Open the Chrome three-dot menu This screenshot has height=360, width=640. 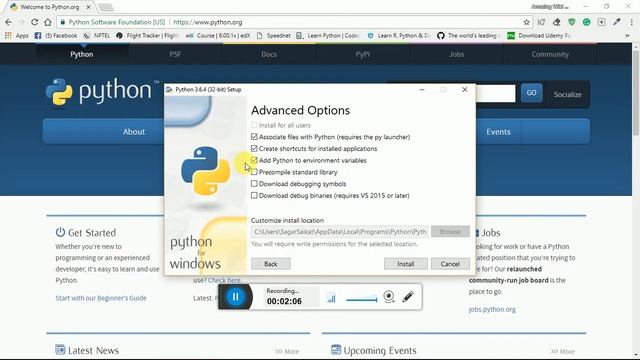pos(631,22)
